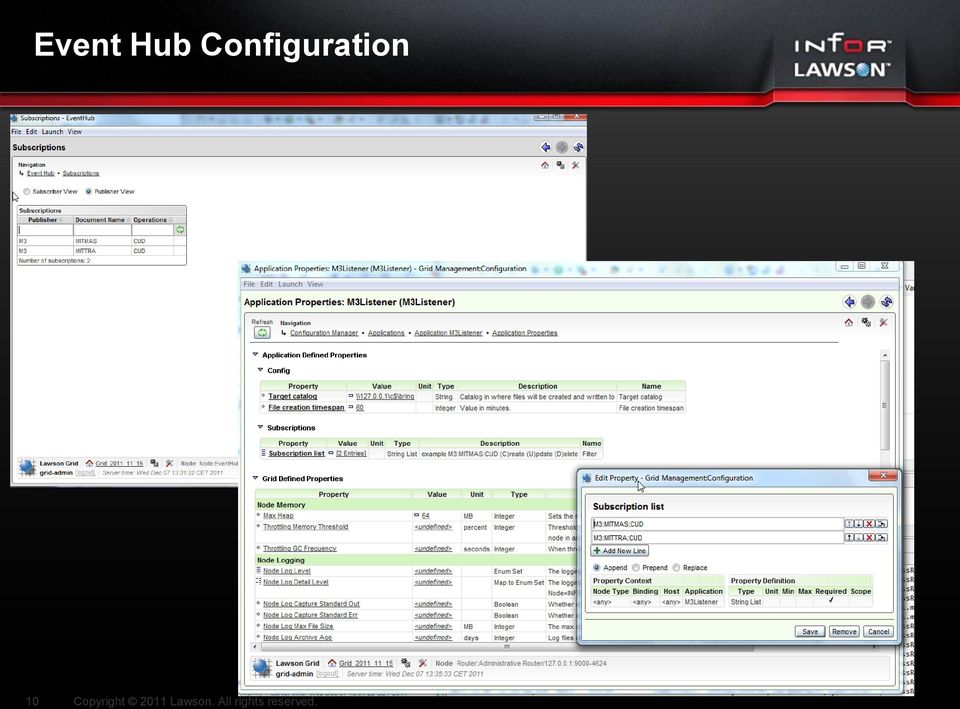This screenshot has height=709, width=960.
Task: Select the Prepend option
Action: [x=636, y=568]
